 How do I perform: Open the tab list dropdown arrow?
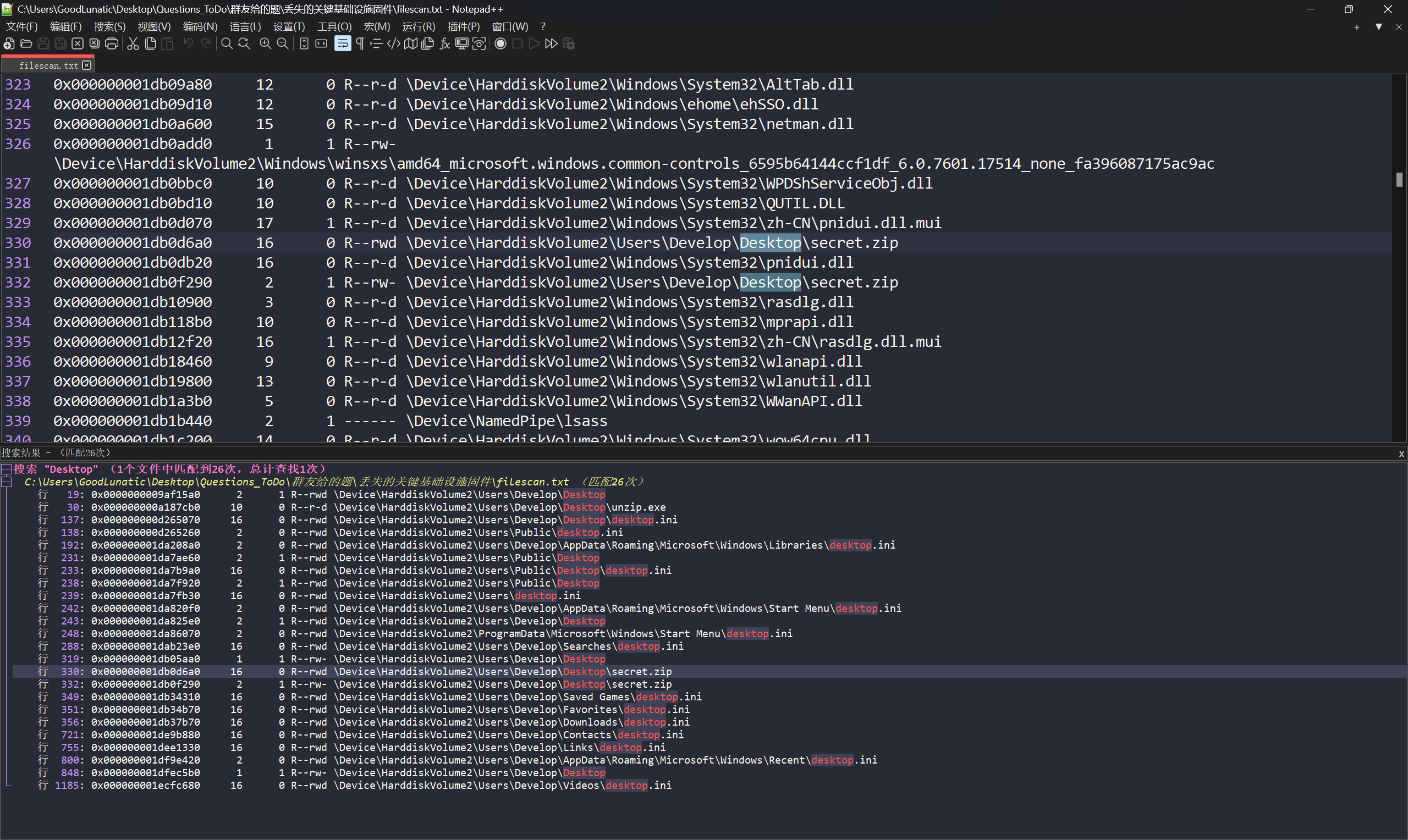(x=1378, y=27)
